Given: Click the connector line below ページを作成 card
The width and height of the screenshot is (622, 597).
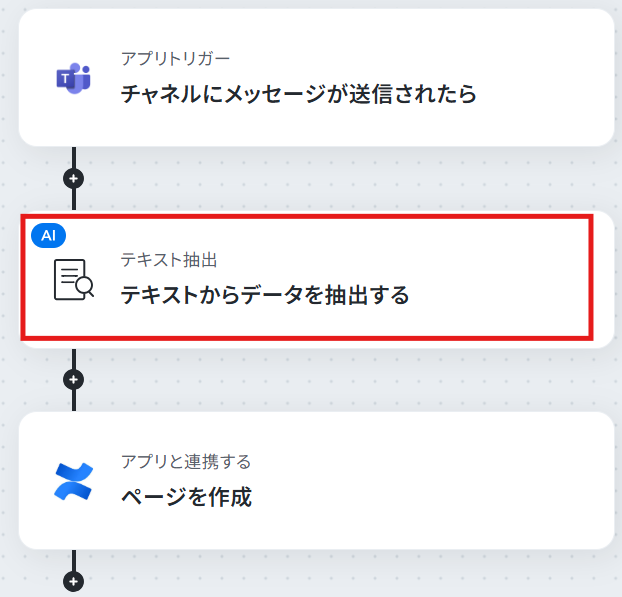Looking at the screenshot, I should click(74, 561).
